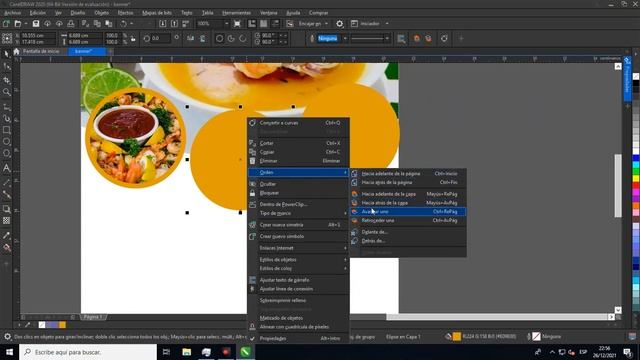Image resolution: width=640 pixels, height=360 pixels.
Task: Select Convertir a curvas in context menu
Action: click(x=298, y=122)
